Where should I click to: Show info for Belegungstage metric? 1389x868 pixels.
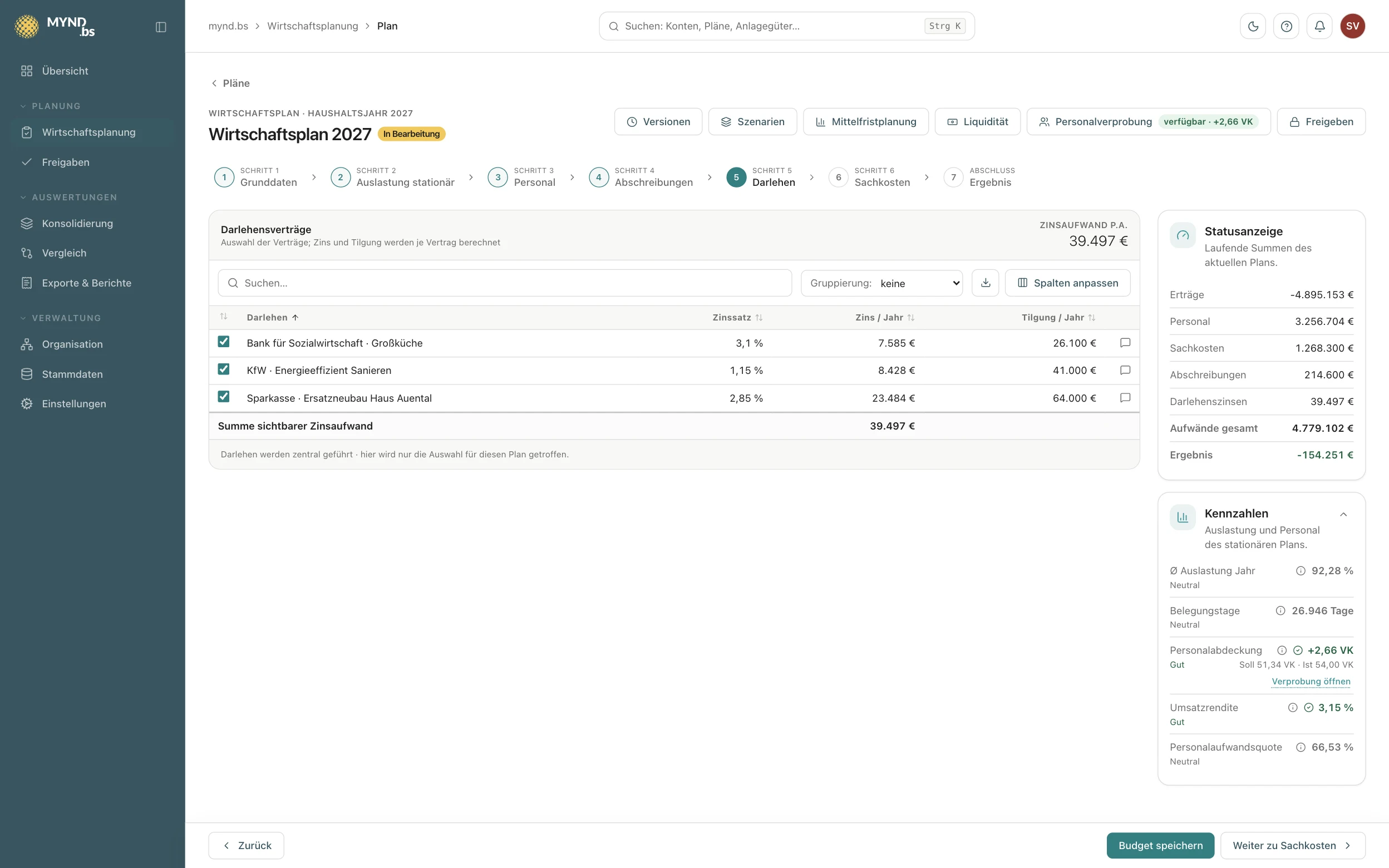(x=1280, y=610)
